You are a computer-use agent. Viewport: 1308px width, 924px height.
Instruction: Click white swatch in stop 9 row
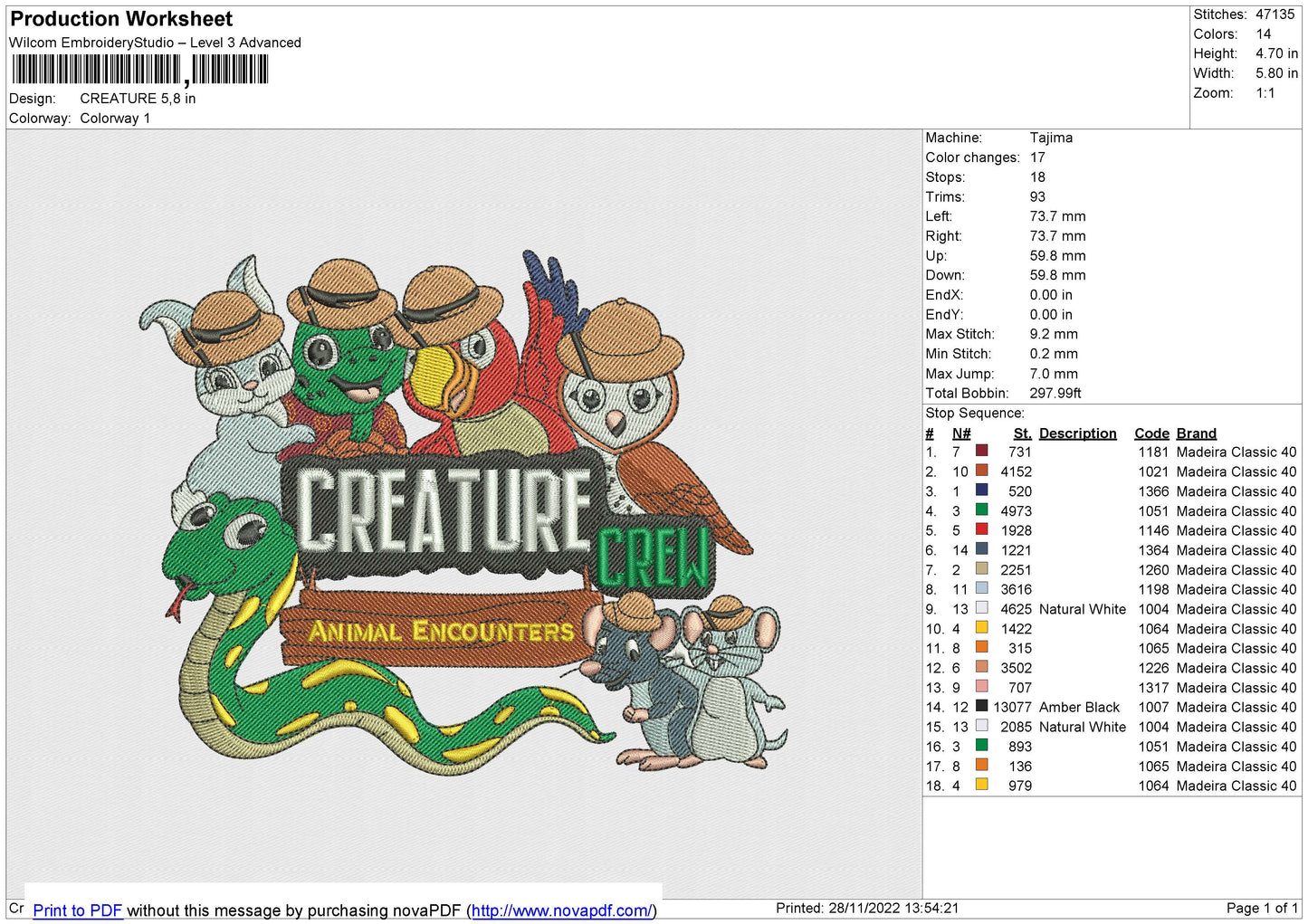point(981,607)
